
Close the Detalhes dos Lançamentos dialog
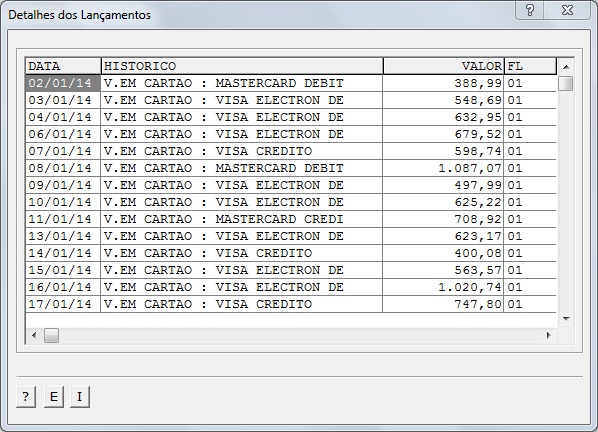point(567,10)
